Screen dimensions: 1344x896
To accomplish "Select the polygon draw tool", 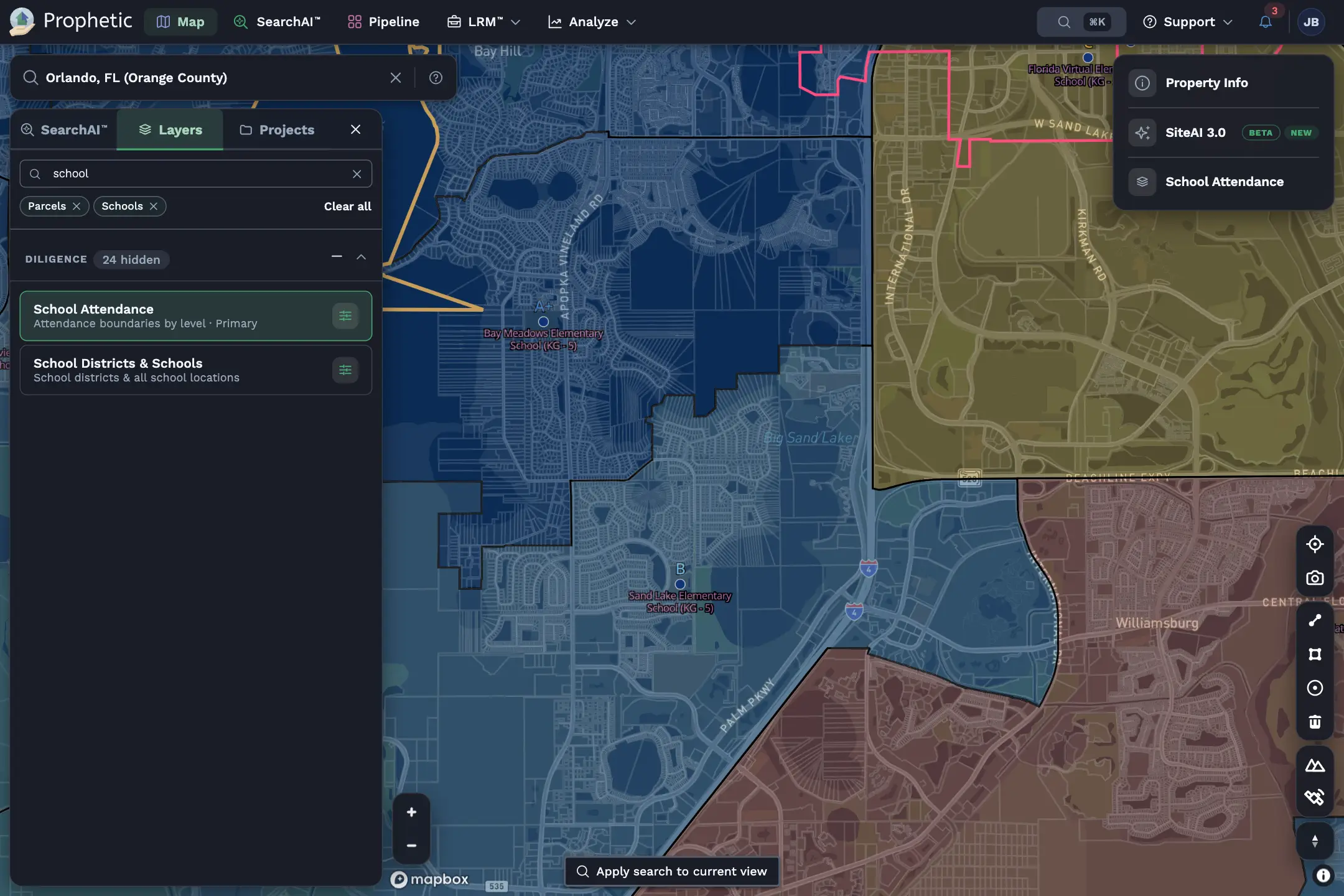I will [1314, 654].
